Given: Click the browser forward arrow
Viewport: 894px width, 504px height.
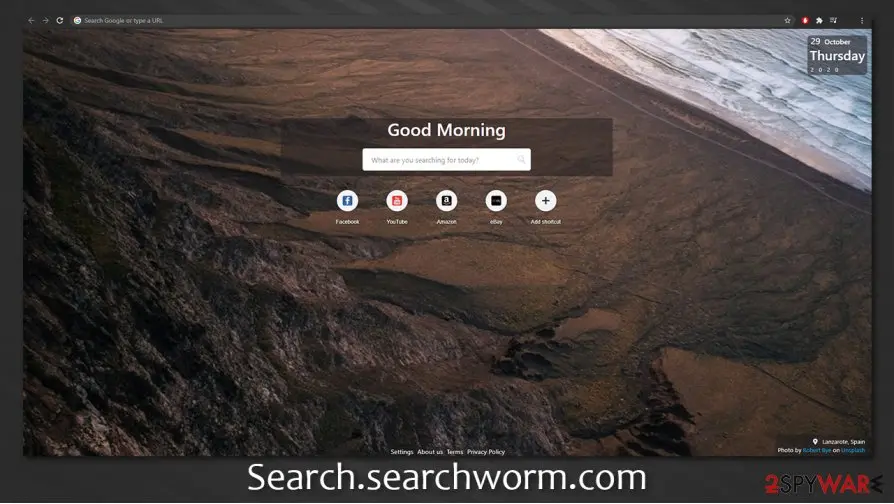Looking at the screenshot, I should coord(46,21).
